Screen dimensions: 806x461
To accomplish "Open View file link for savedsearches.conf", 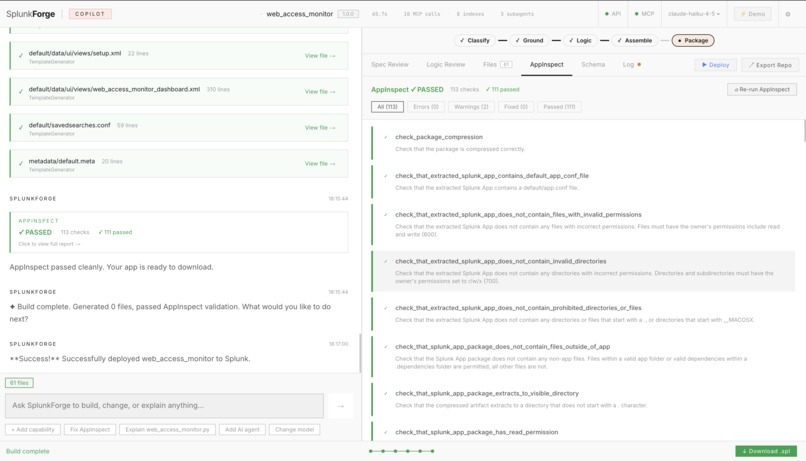I will tap(320, 127).
